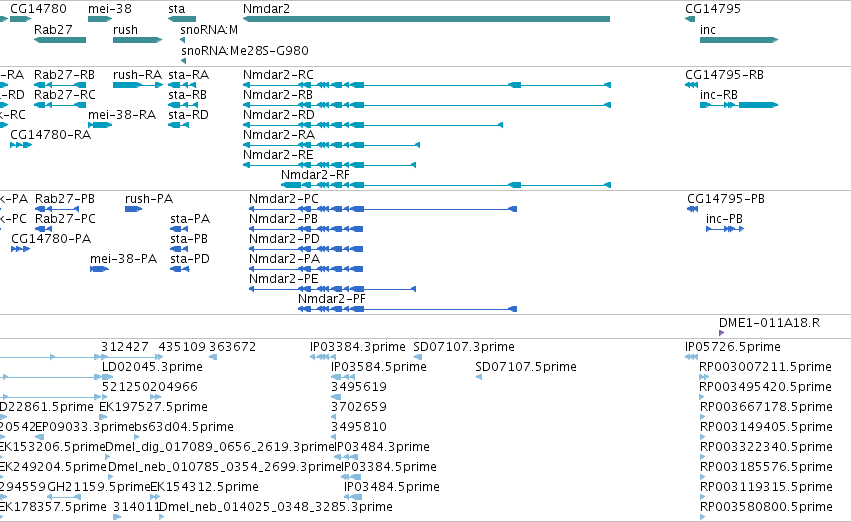851x522 pixels.
Task: Select EST SD07107.3prime
Action: pyautogui.click(x=463, y=347)
